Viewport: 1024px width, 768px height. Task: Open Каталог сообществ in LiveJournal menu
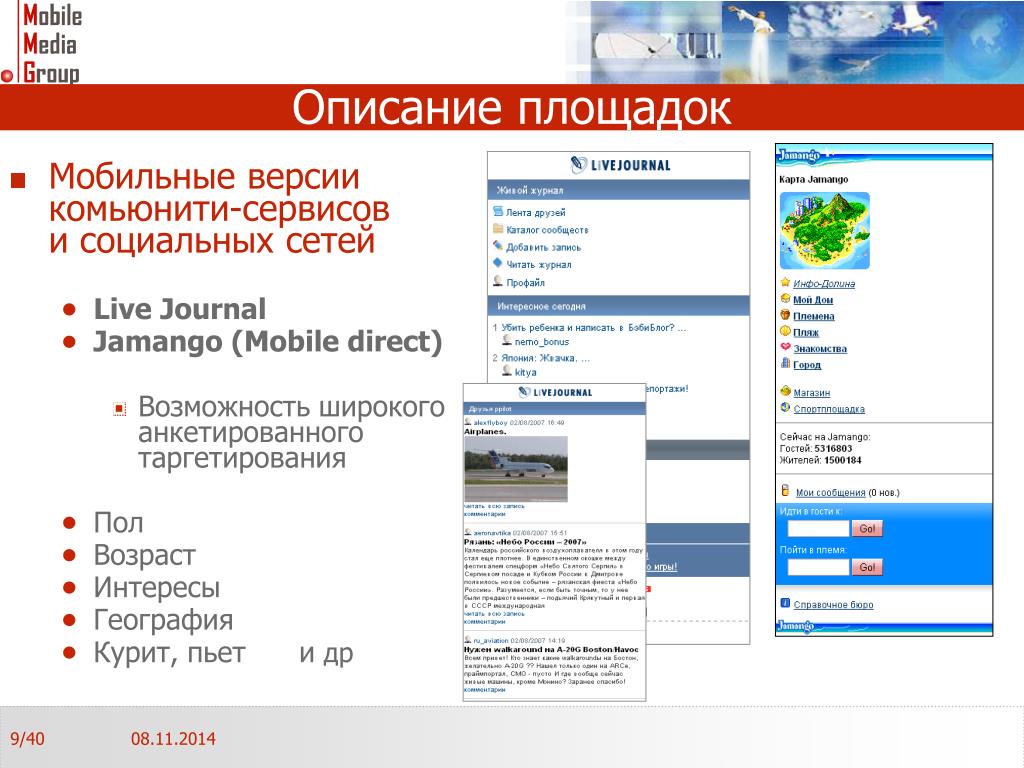click(x=547, y=230)
